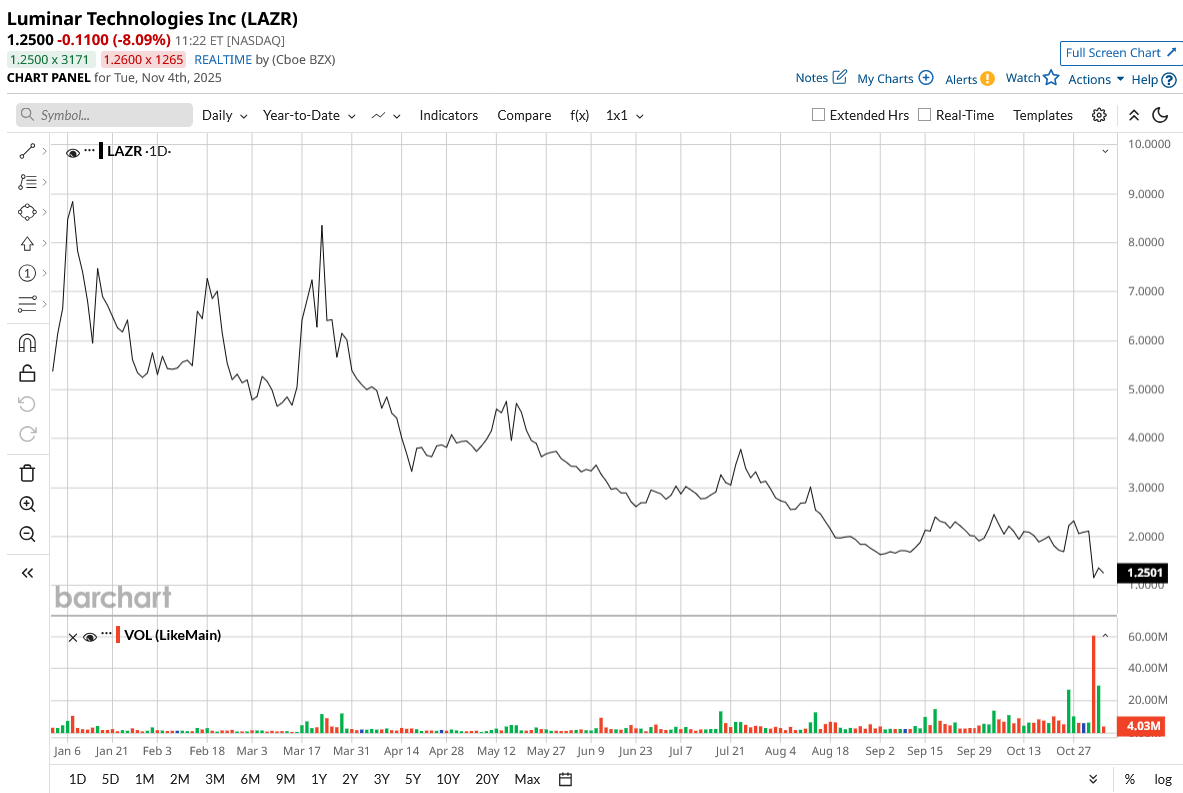Click the black LAZR line color bar
The image size is (1183, 793).
101,151
